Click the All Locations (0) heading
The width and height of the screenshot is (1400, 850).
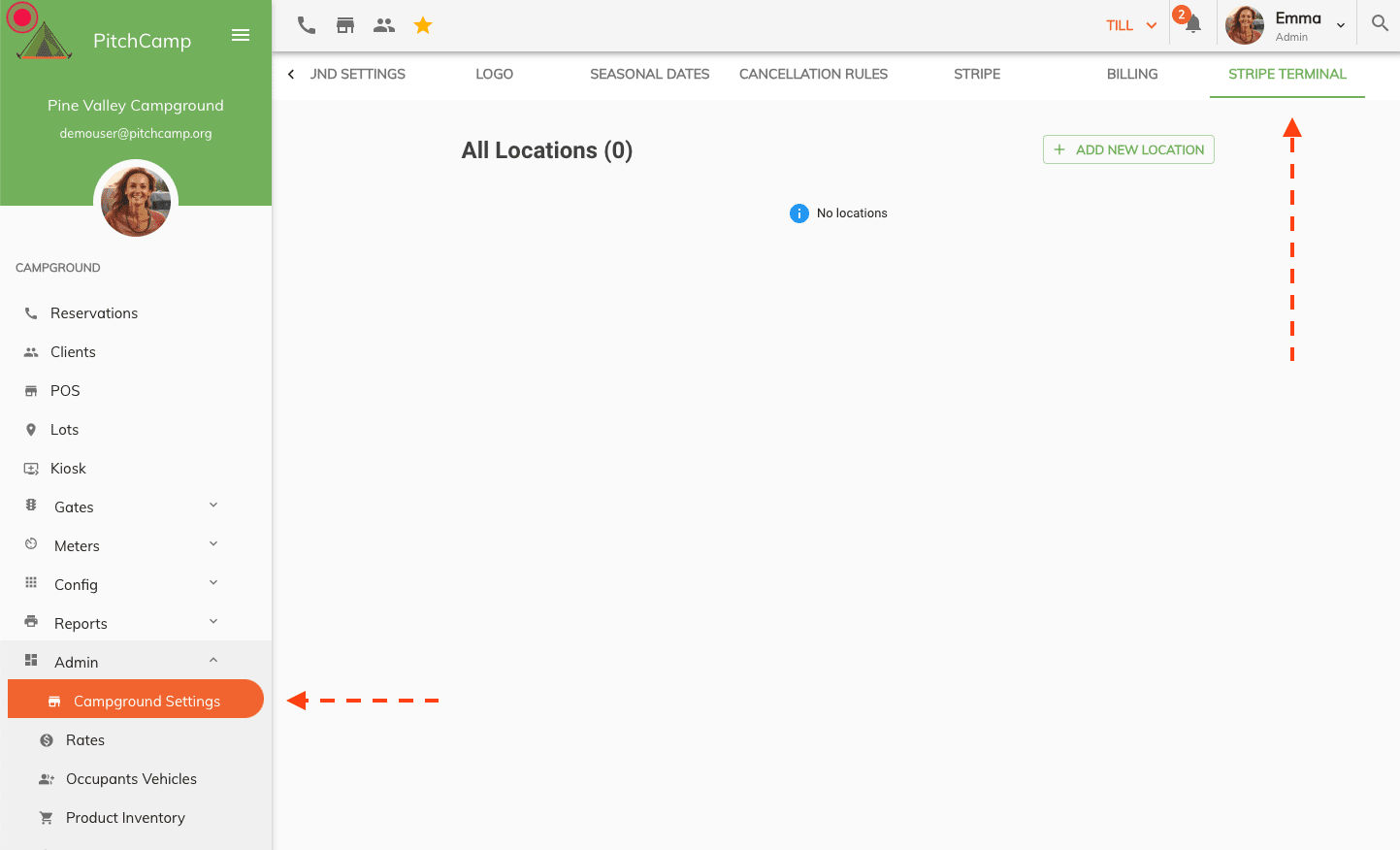point(547,150)
